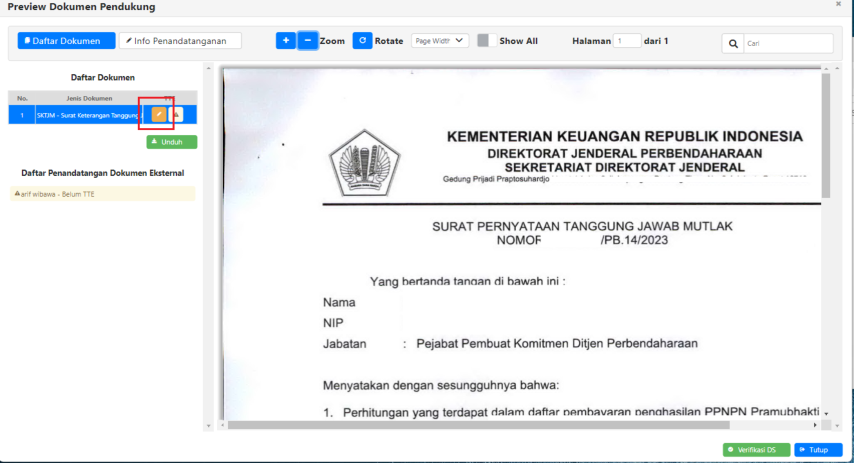Viewport: 854px width, 463px height.
Task: Click the magnifier search icon
Action: [x=733, y=43]
